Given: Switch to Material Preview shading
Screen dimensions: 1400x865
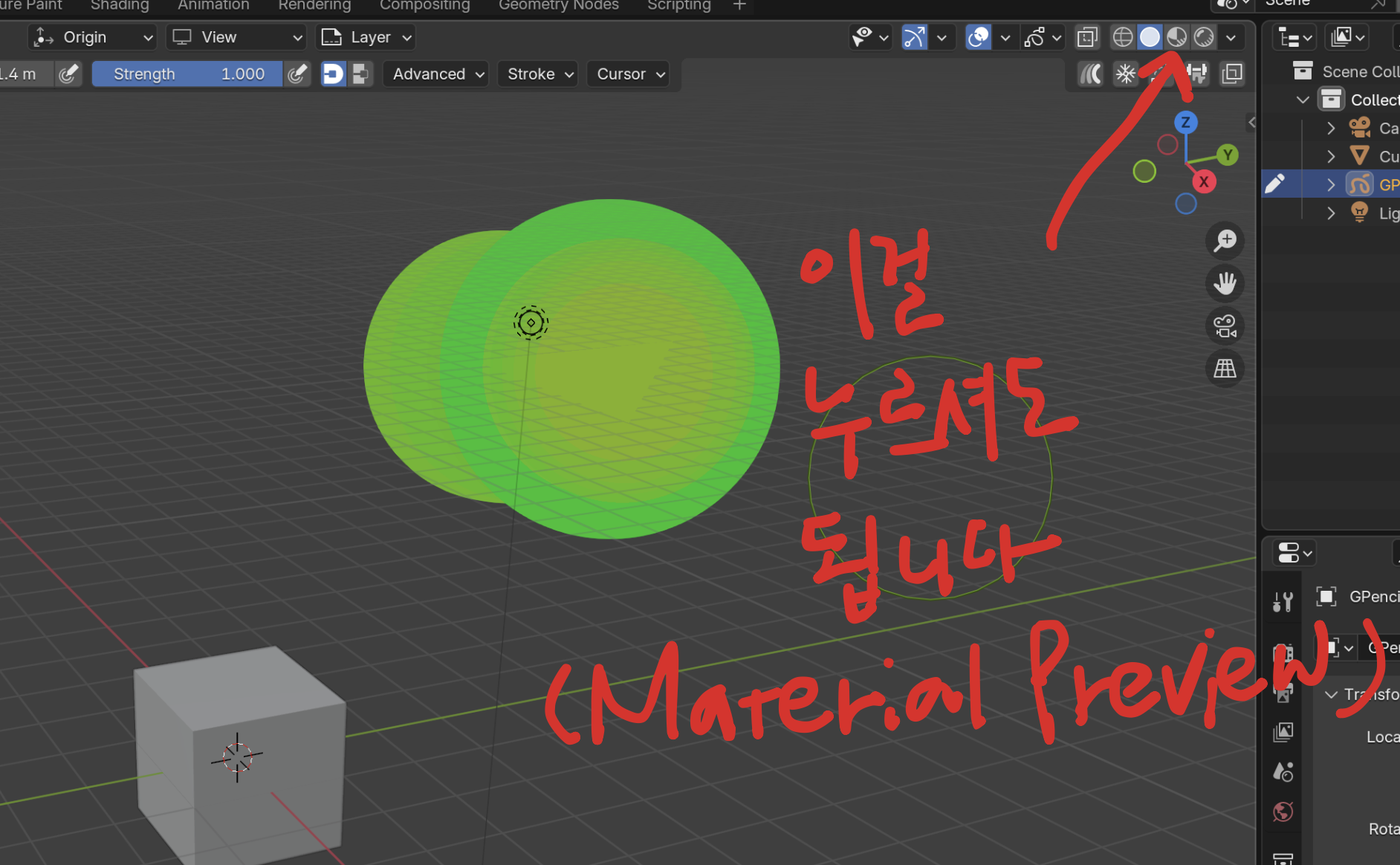Looking at the screenshot, I should coord(1176,37).
